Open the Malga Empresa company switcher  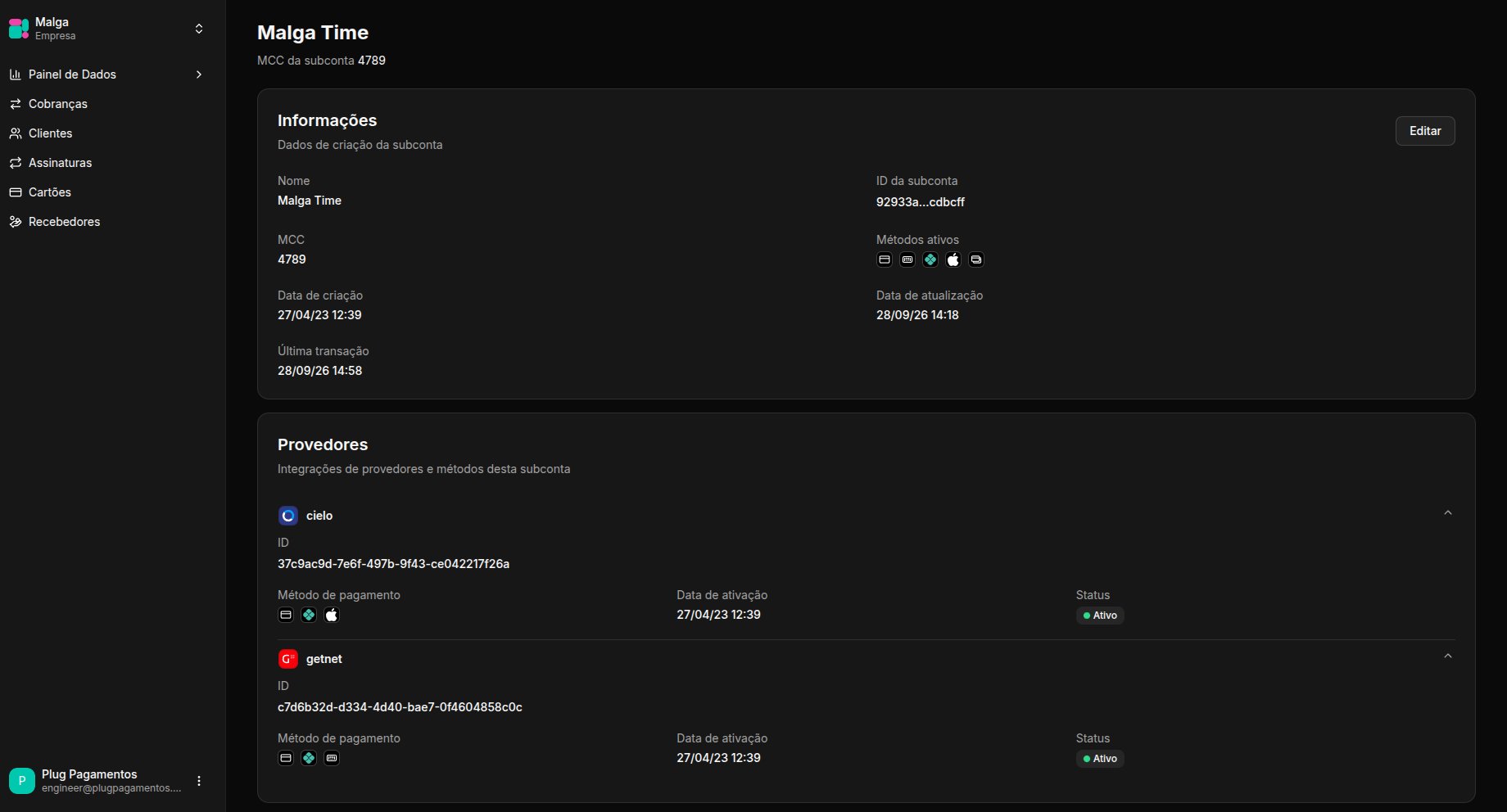pos(107,29)
